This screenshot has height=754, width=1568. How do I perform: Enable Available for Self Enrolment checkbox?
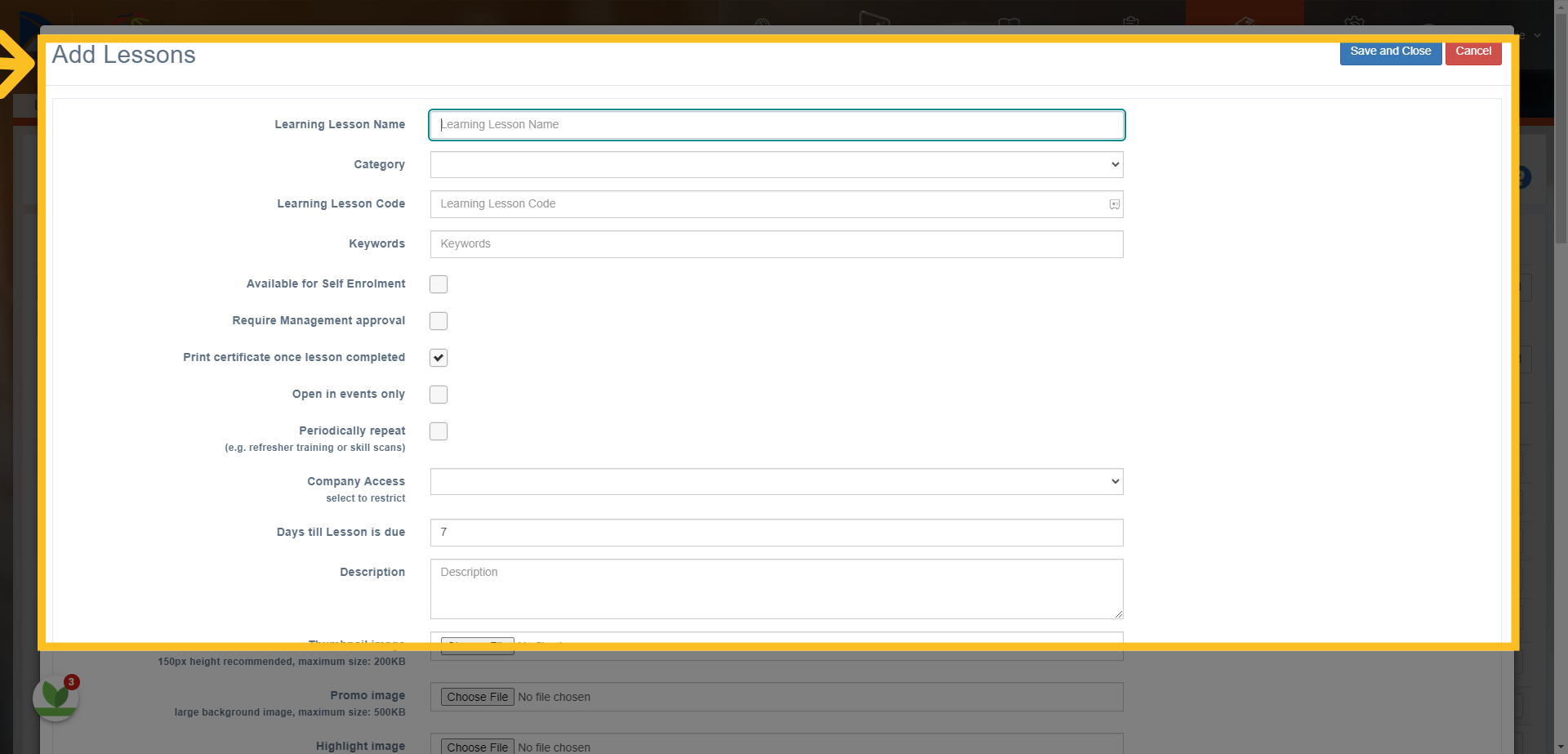pos(439,284)
